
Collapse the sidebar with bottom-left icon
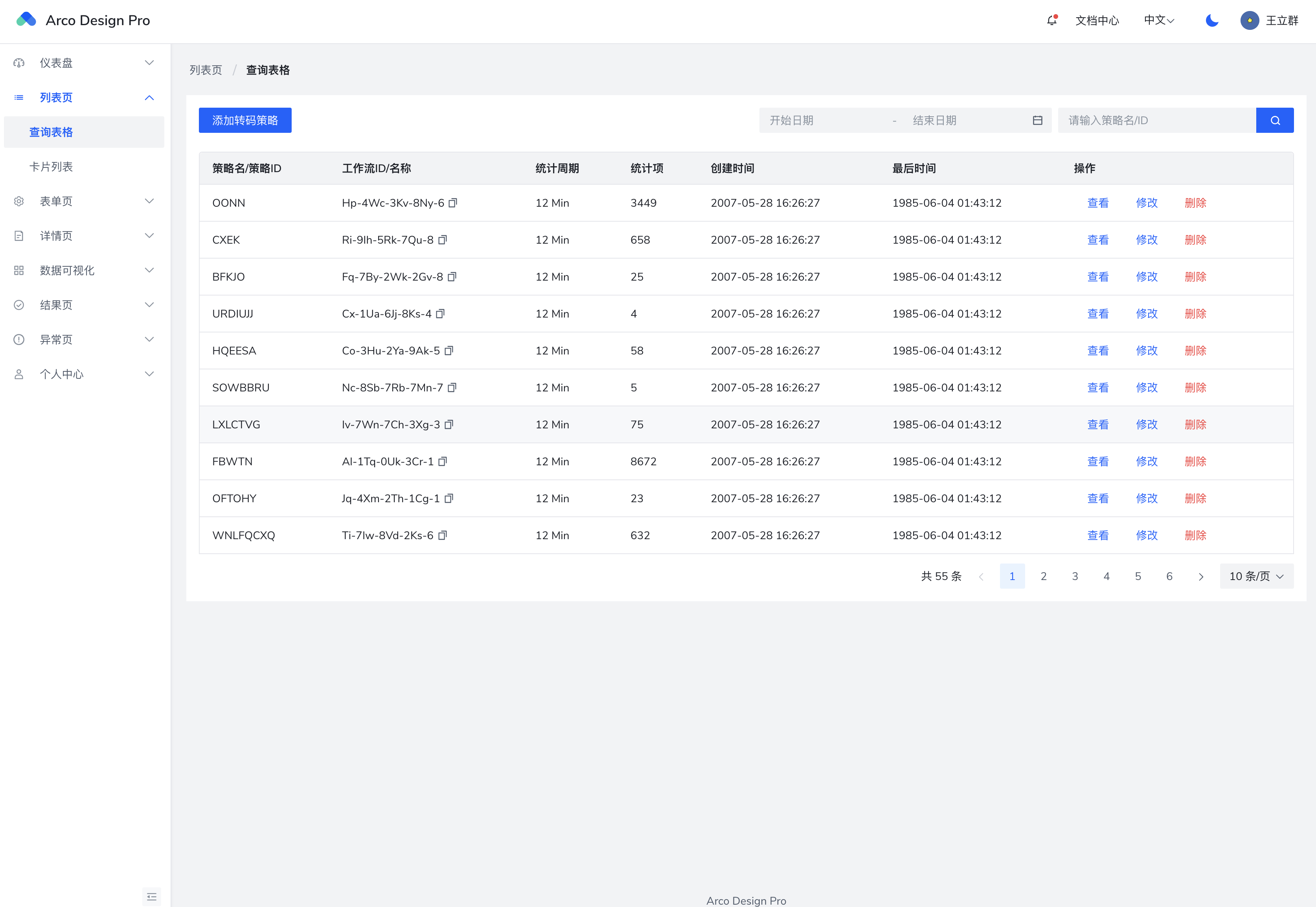(x=152, y=896)
